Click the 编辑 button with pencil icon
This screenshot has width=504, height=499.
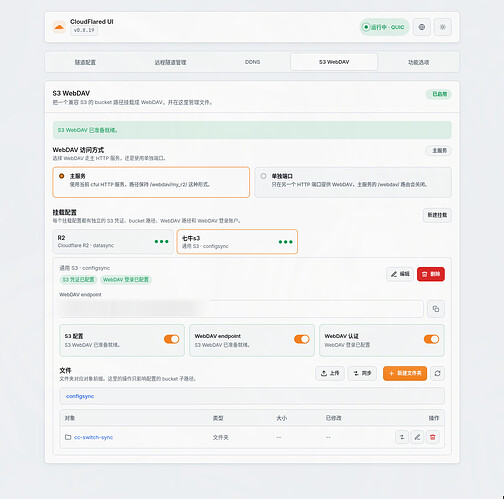point(400,274)
